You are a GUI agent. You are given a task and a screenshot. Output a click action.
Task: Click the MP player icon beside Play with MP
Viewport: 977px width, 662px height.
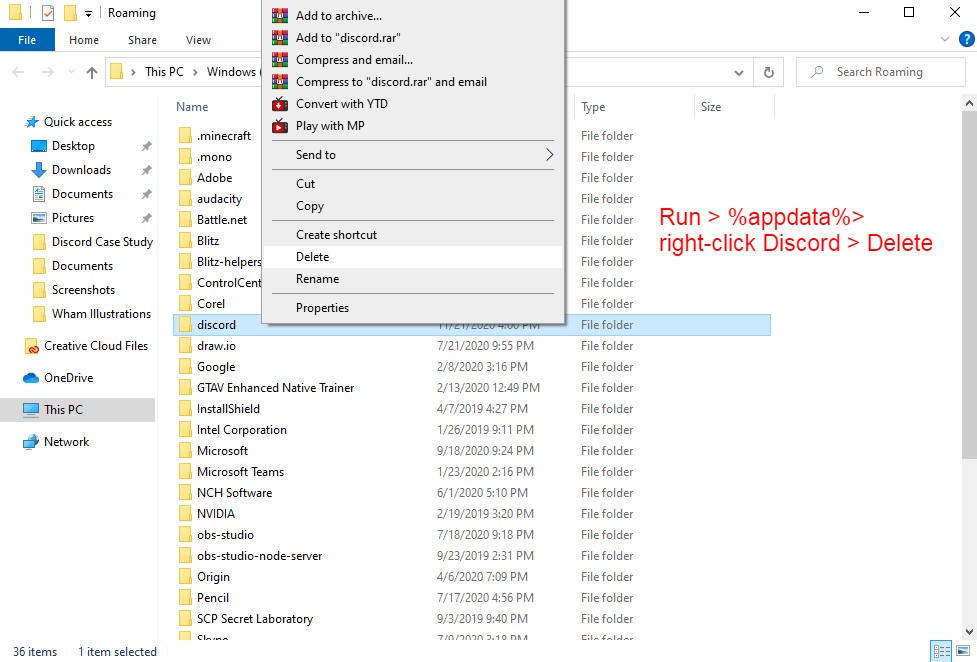coord(280,126)
